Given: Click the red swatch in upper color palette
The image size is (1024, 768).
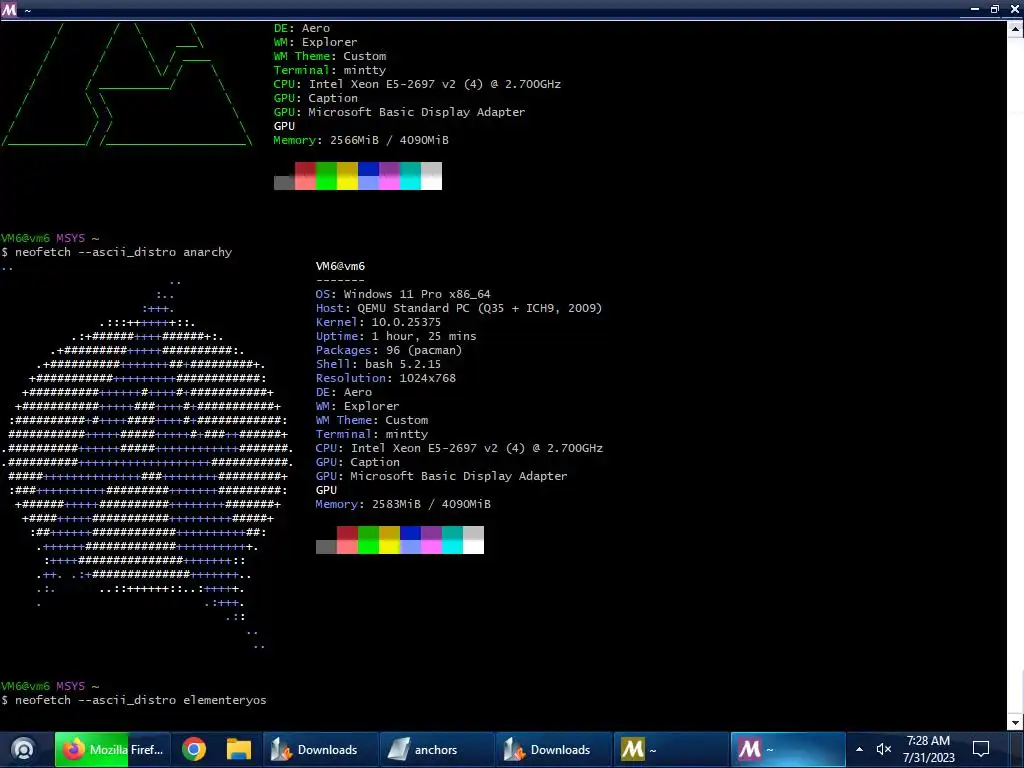Looking at the screenshot, I should point(305,176).
